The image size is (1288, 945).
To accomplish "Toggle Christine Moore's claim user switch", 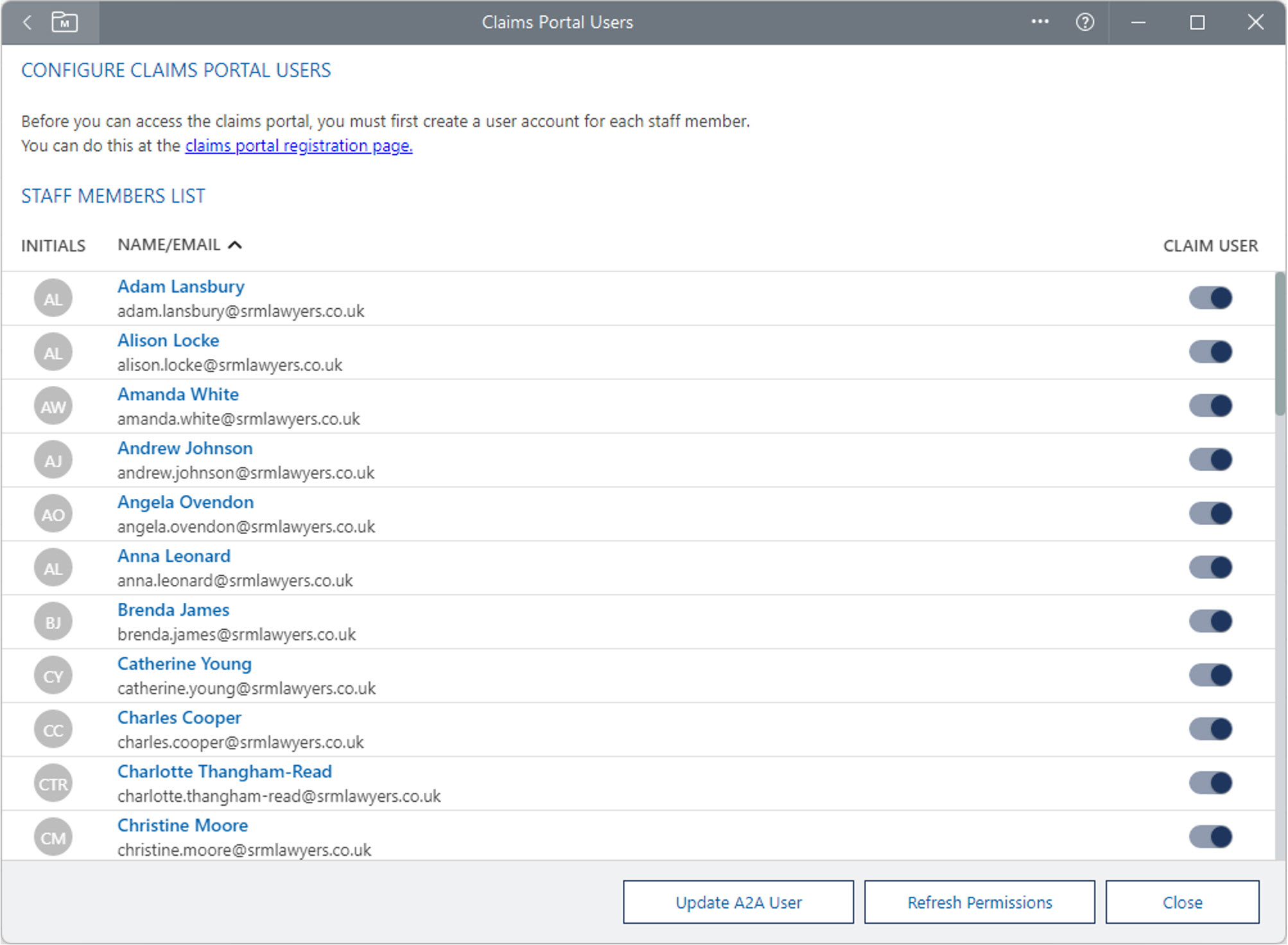I will 1210,837.
